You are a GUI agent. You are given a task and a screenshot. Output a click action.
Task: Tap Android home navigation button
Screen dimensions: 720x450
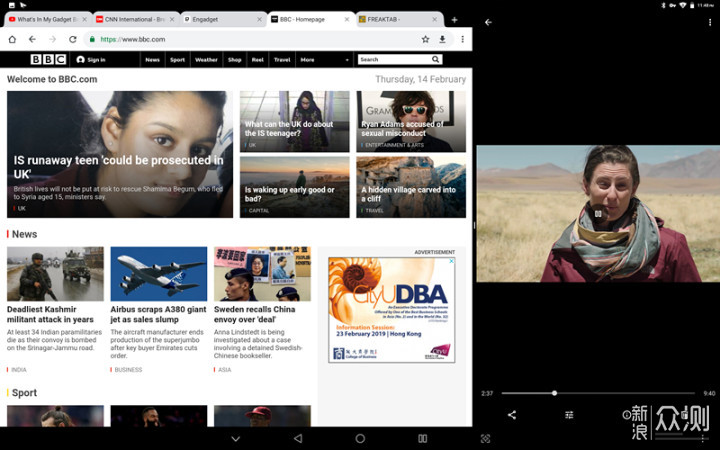click(360, 439)
